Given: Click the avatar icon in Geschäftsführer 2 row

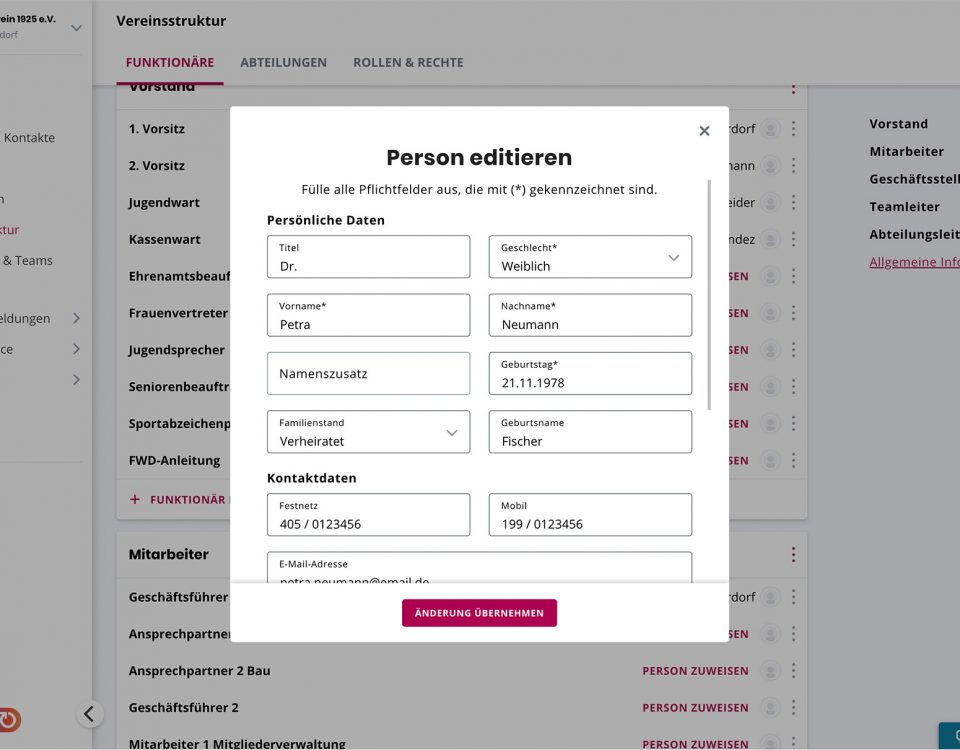Looking at the screenshot, I should point(770,708).
